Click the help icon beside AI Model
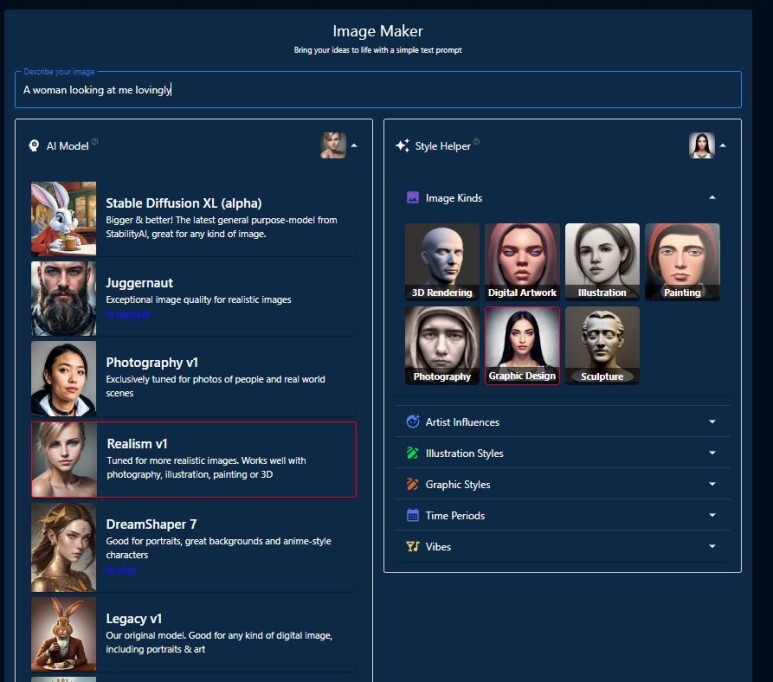 95,142
